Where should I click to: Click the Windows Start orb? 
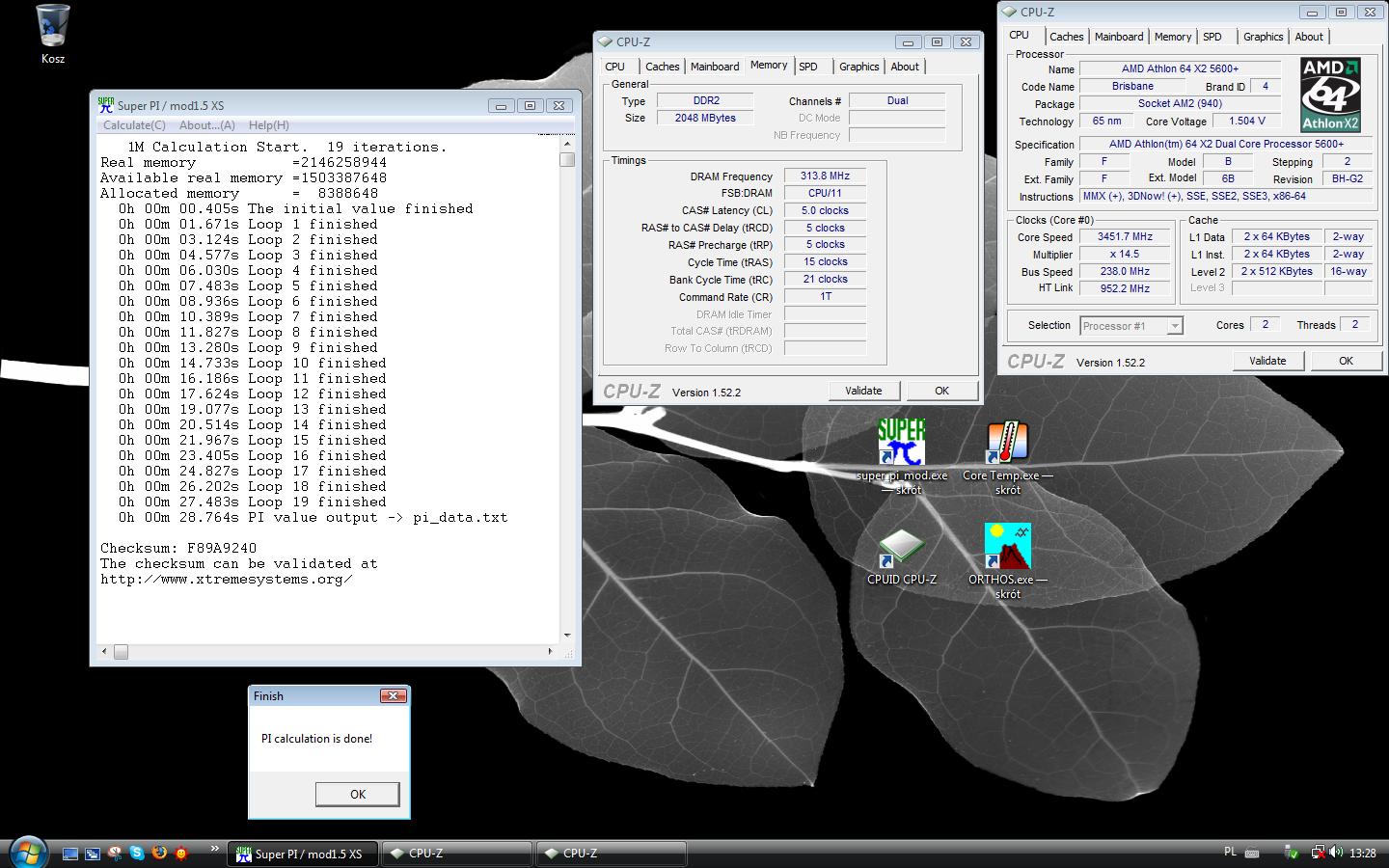(27, 852)
